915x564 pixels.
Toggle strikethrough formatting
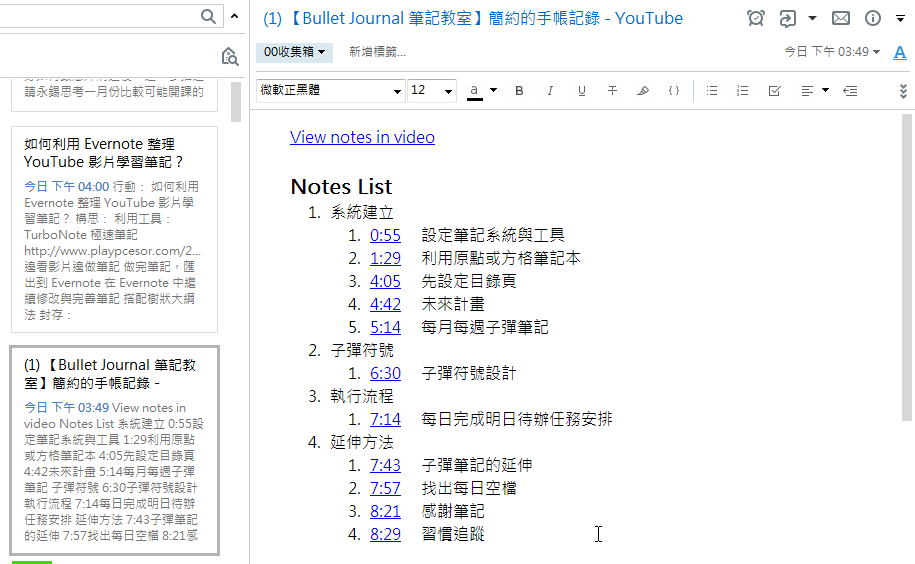point(612,90)
